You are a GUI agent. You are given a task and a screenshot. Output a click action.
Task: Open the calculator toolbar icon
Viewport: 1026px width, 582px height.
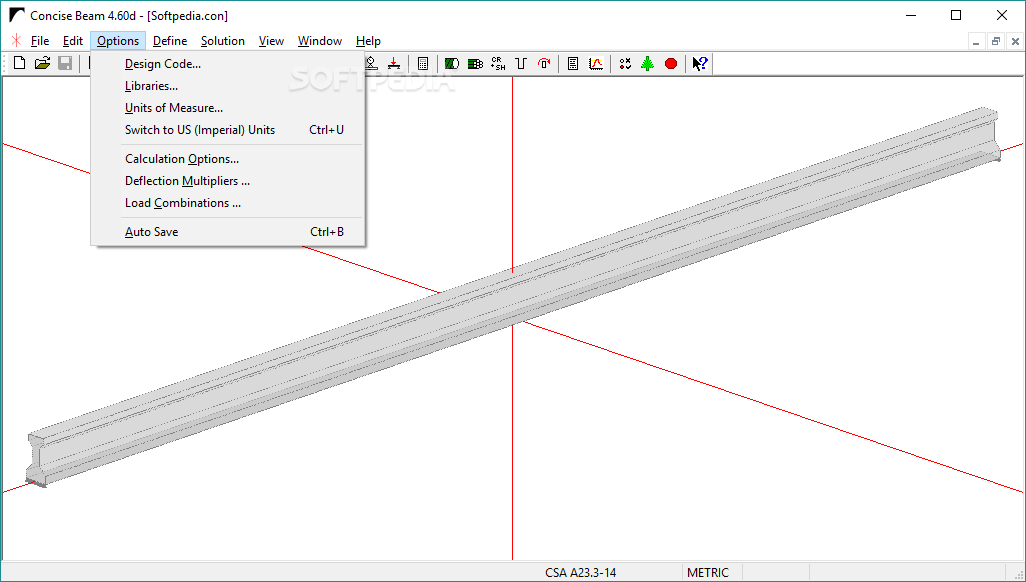pos(423,64)
